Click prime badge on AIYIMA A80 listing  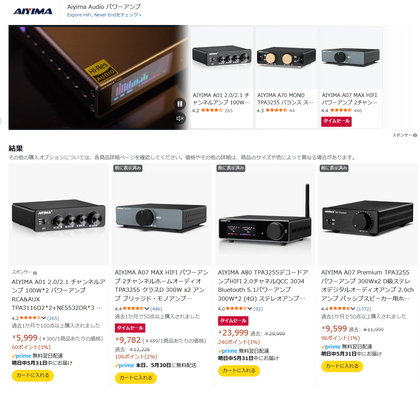tap(227, 351)
